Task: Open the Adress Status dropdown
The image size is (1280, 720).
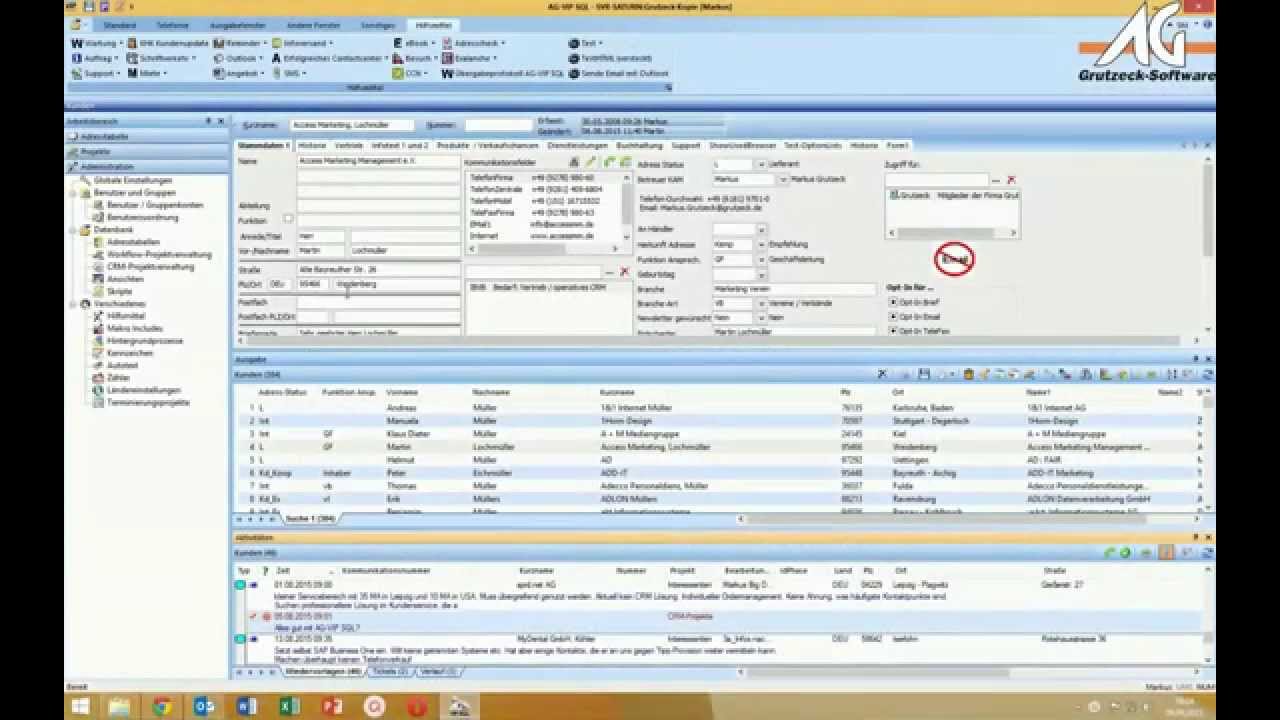Action: coord(761,164)
